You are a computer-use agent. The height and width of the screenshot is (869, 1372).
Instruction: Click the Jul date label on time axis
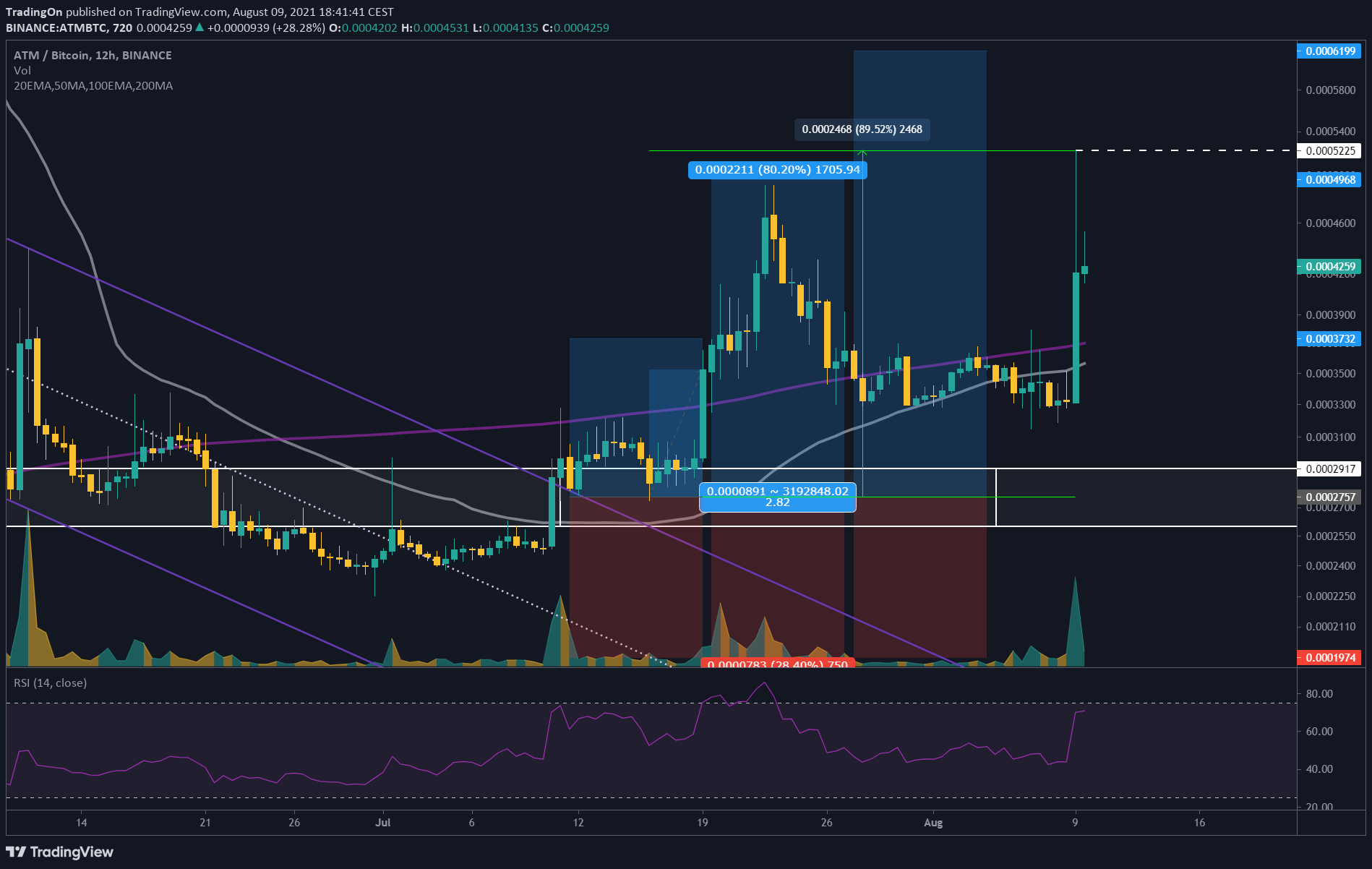pyautogui.click(x=383, y=823)
